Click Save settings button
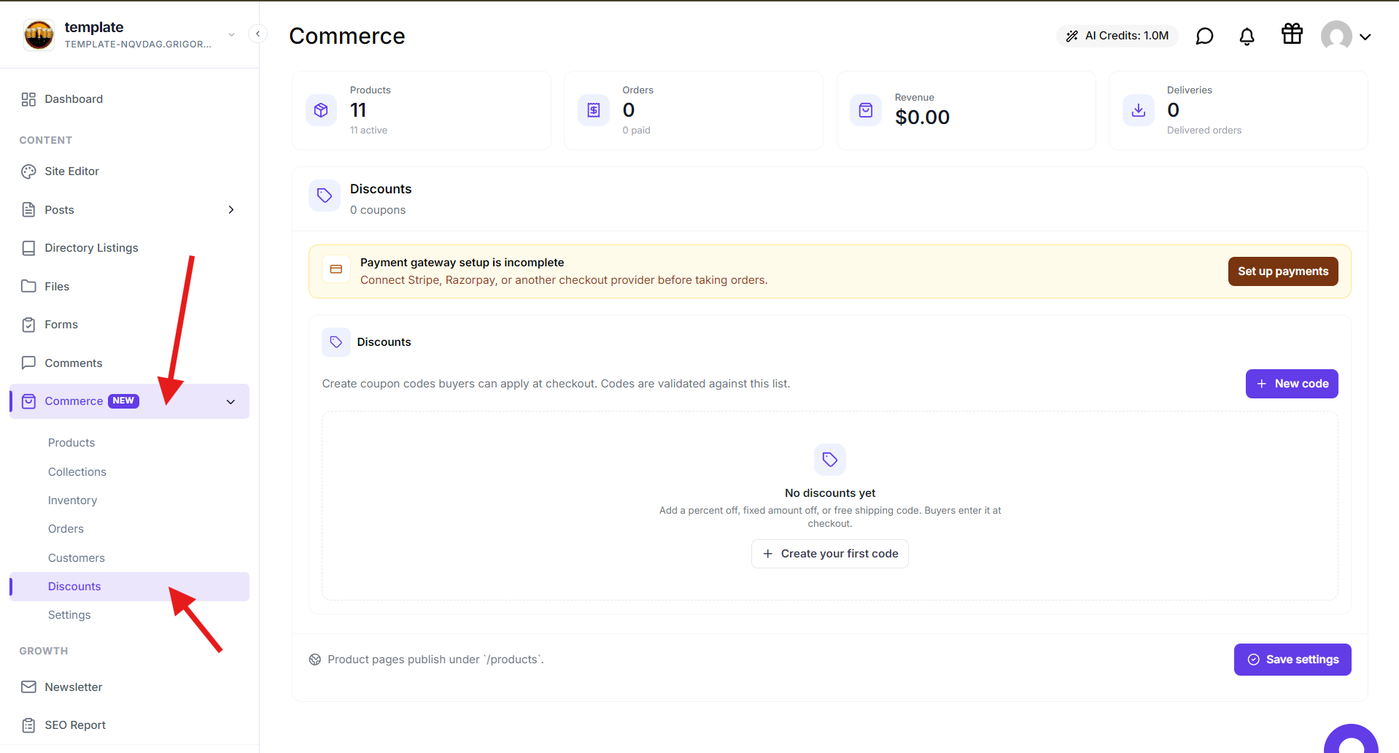 tap(1292, 660)
